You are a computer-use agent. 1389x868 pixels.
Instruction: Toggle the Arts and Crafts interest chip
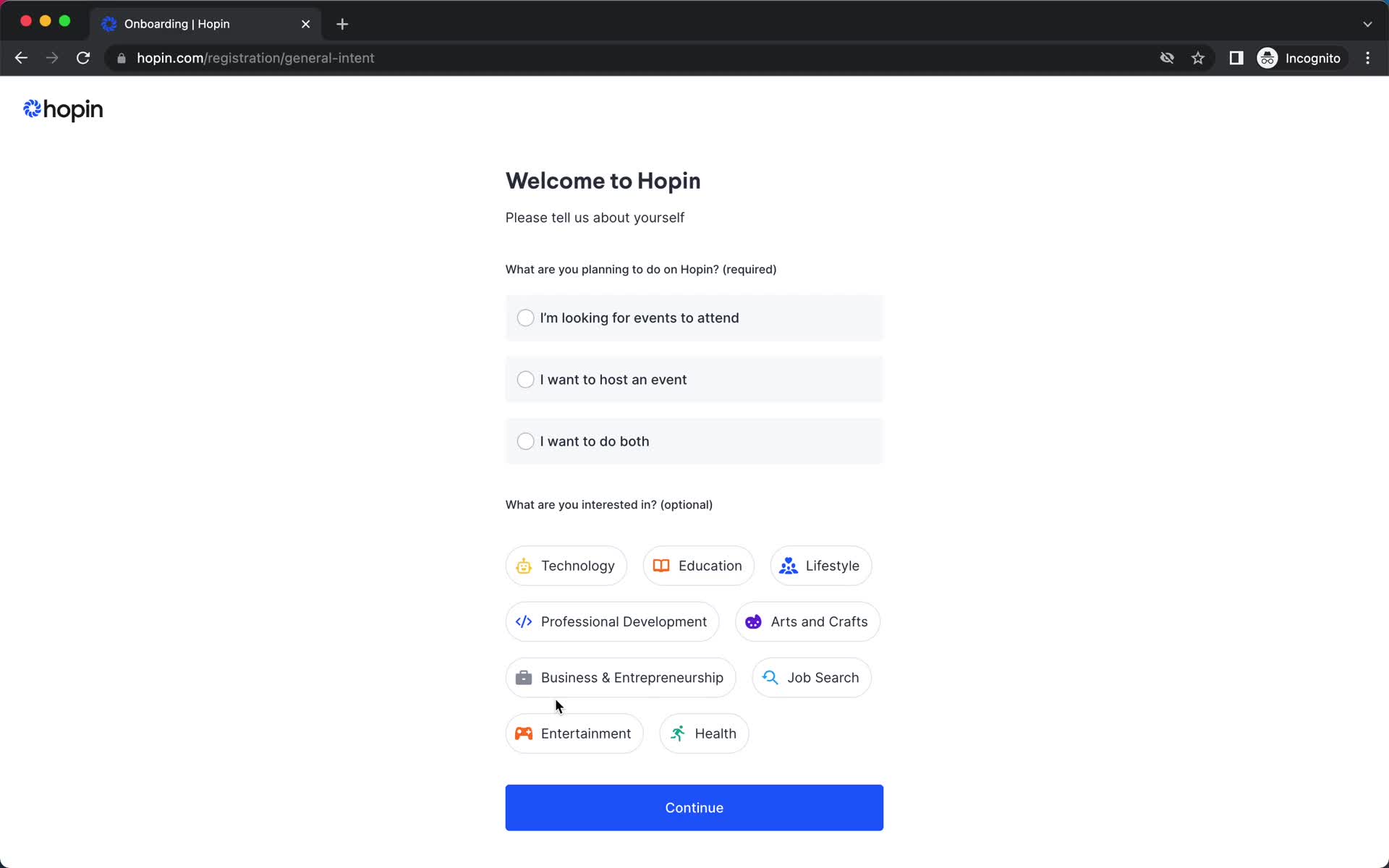coord(807,621)
